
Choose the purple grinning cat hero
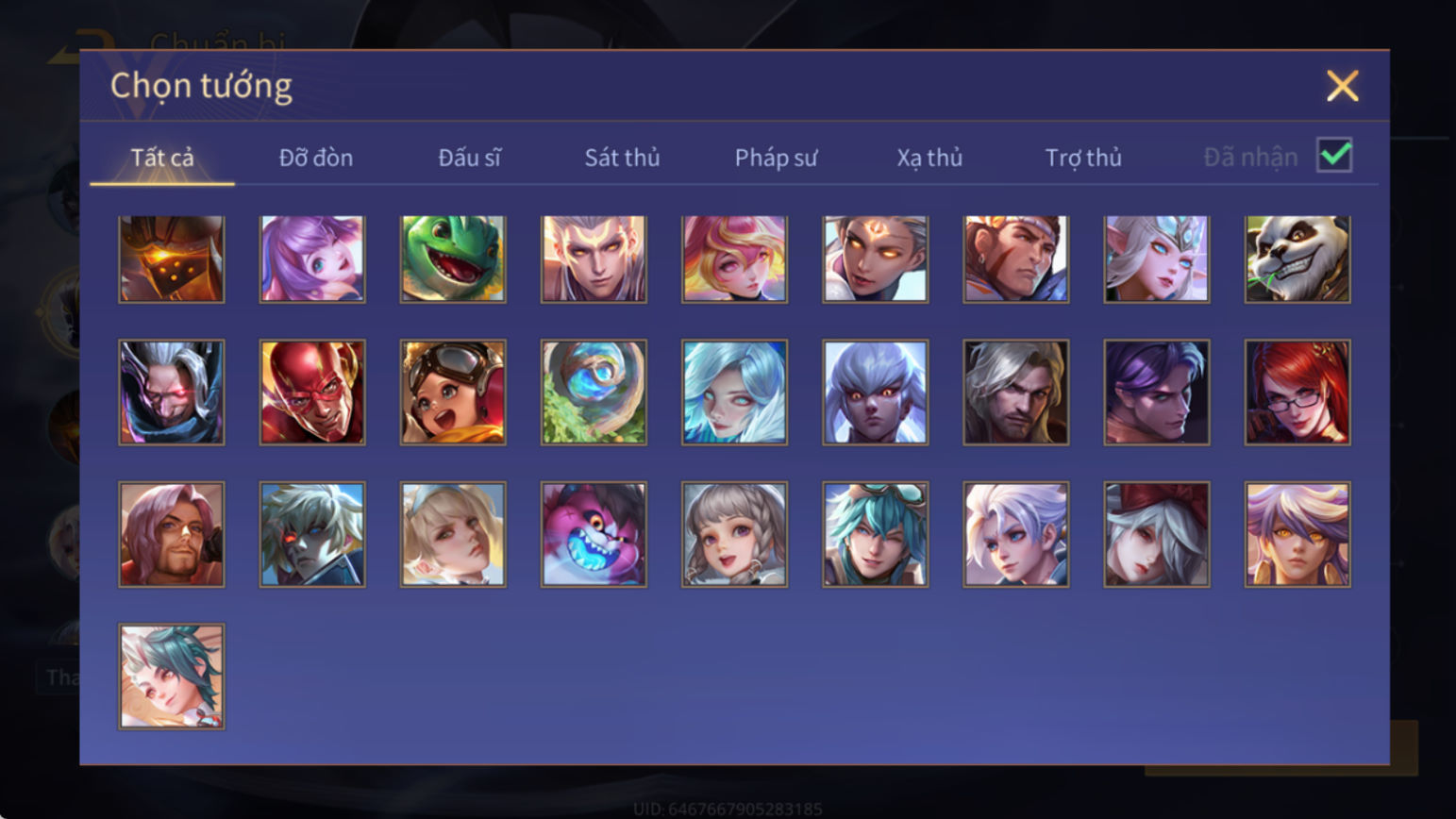[x=594, y=535]
